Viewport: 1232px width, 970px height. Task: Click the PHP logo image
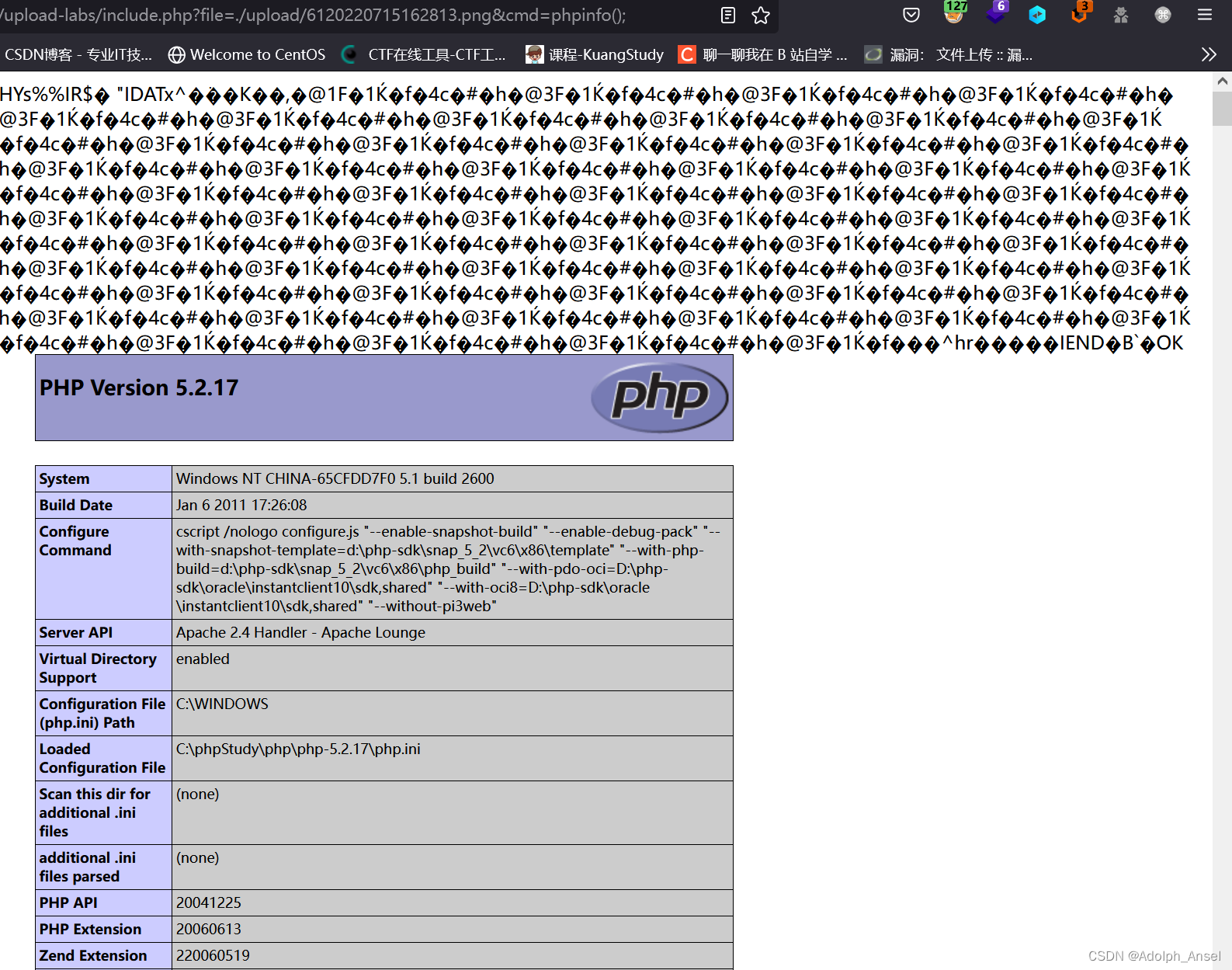click(x=660, y=397)
